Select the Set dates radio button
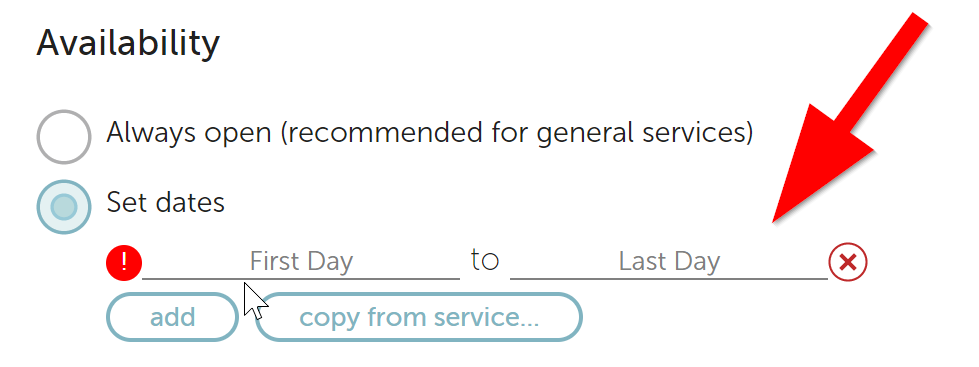Screen dimensions: 979x367 (64, 207)
